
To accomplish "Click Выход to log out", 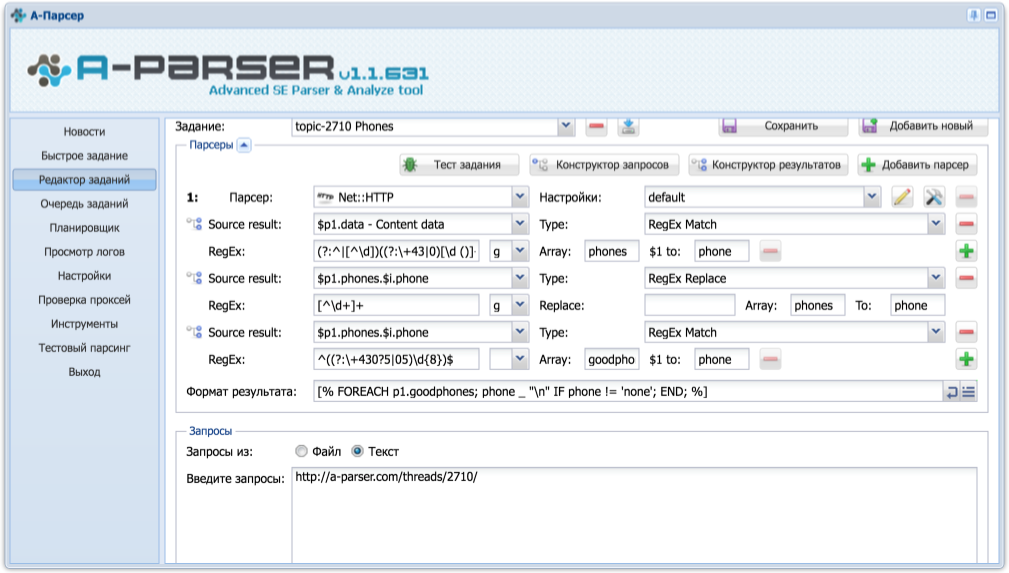I will (x=84, y=371).
